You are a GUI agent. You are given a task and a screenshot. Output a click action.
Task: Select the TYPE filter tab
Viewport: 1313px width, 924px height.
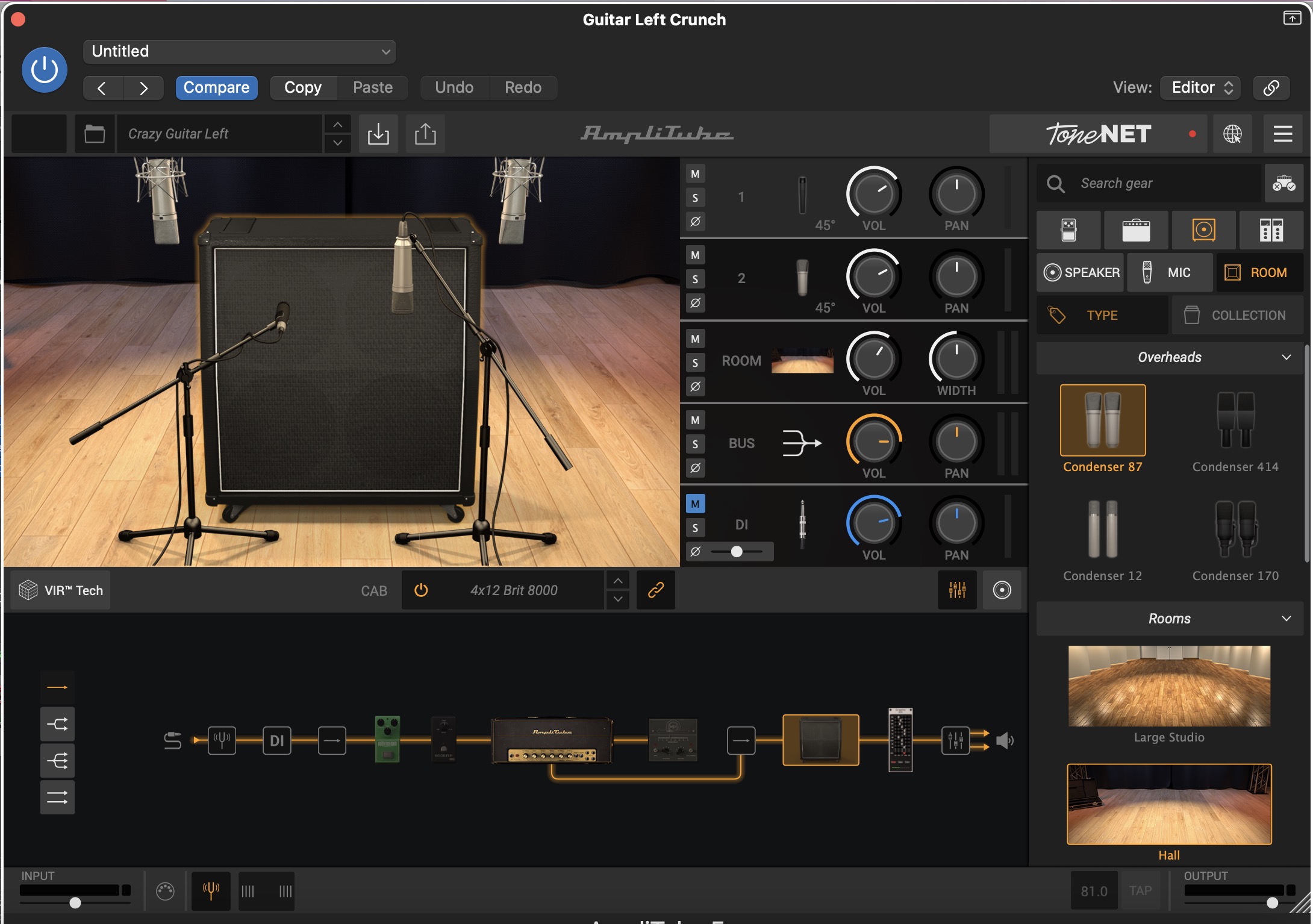coord(1102,315)
